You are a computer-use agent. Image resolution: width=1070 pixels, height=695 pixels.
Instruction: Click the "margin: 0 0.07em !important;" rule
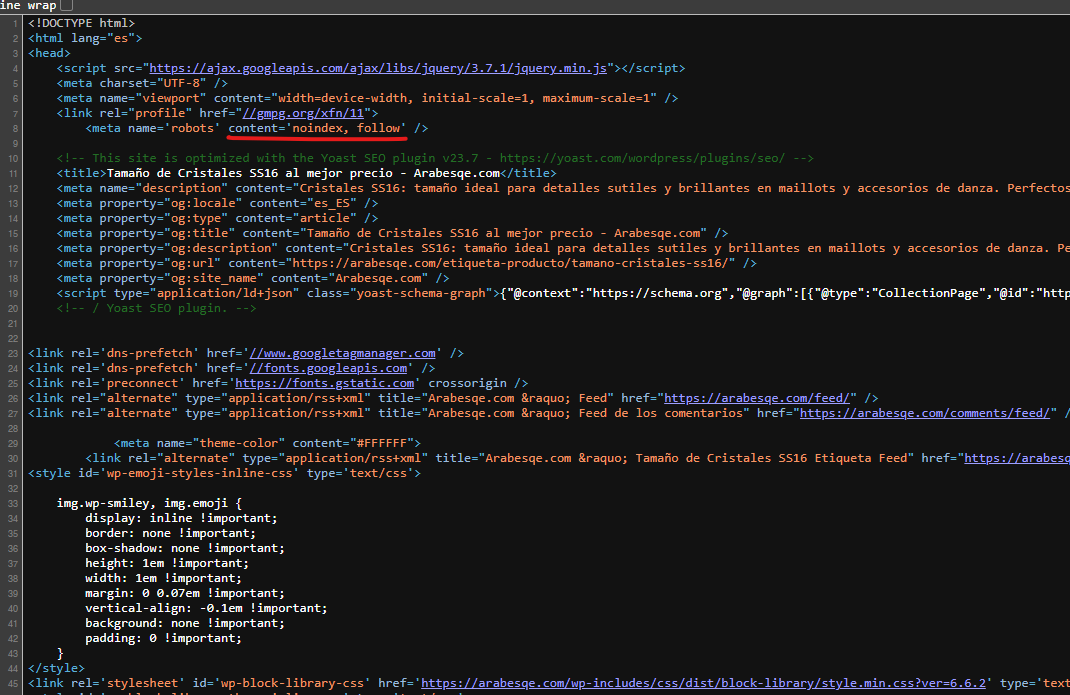185,594
